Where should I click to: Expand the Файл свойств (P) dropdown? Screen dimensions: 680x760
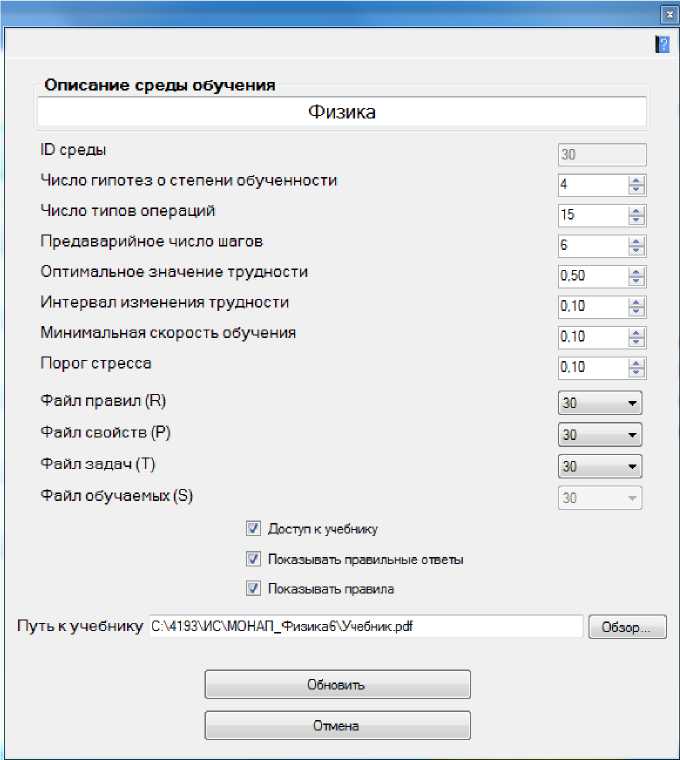600,435
